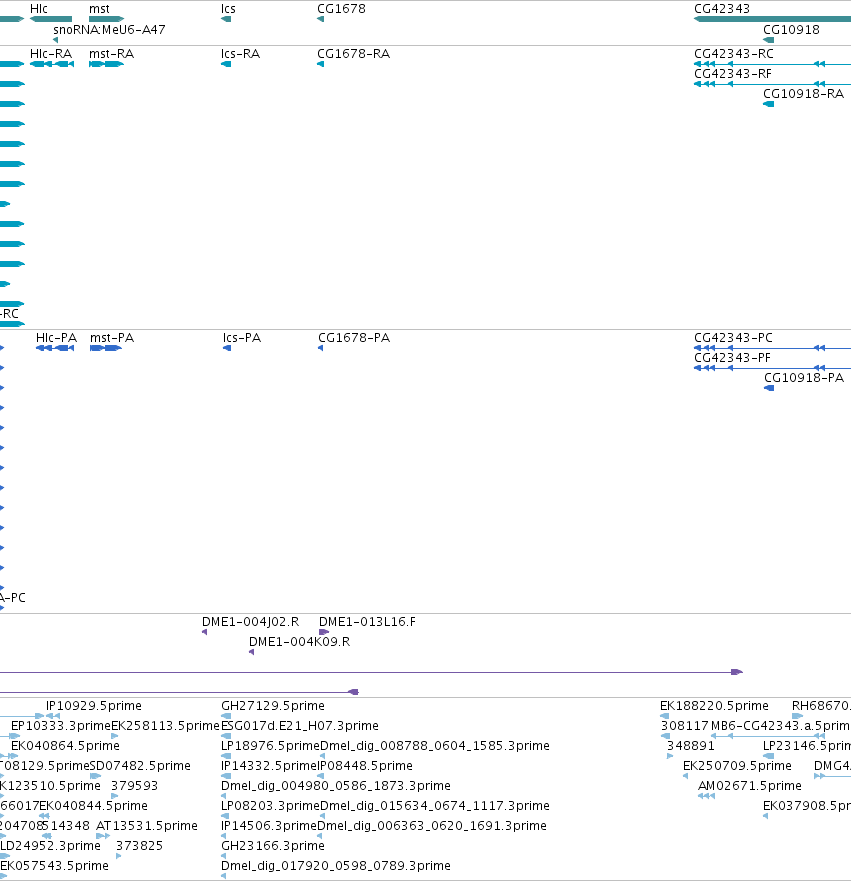Click the LP18976.5prime EST label
851x881 pixels.
(270, 746)
